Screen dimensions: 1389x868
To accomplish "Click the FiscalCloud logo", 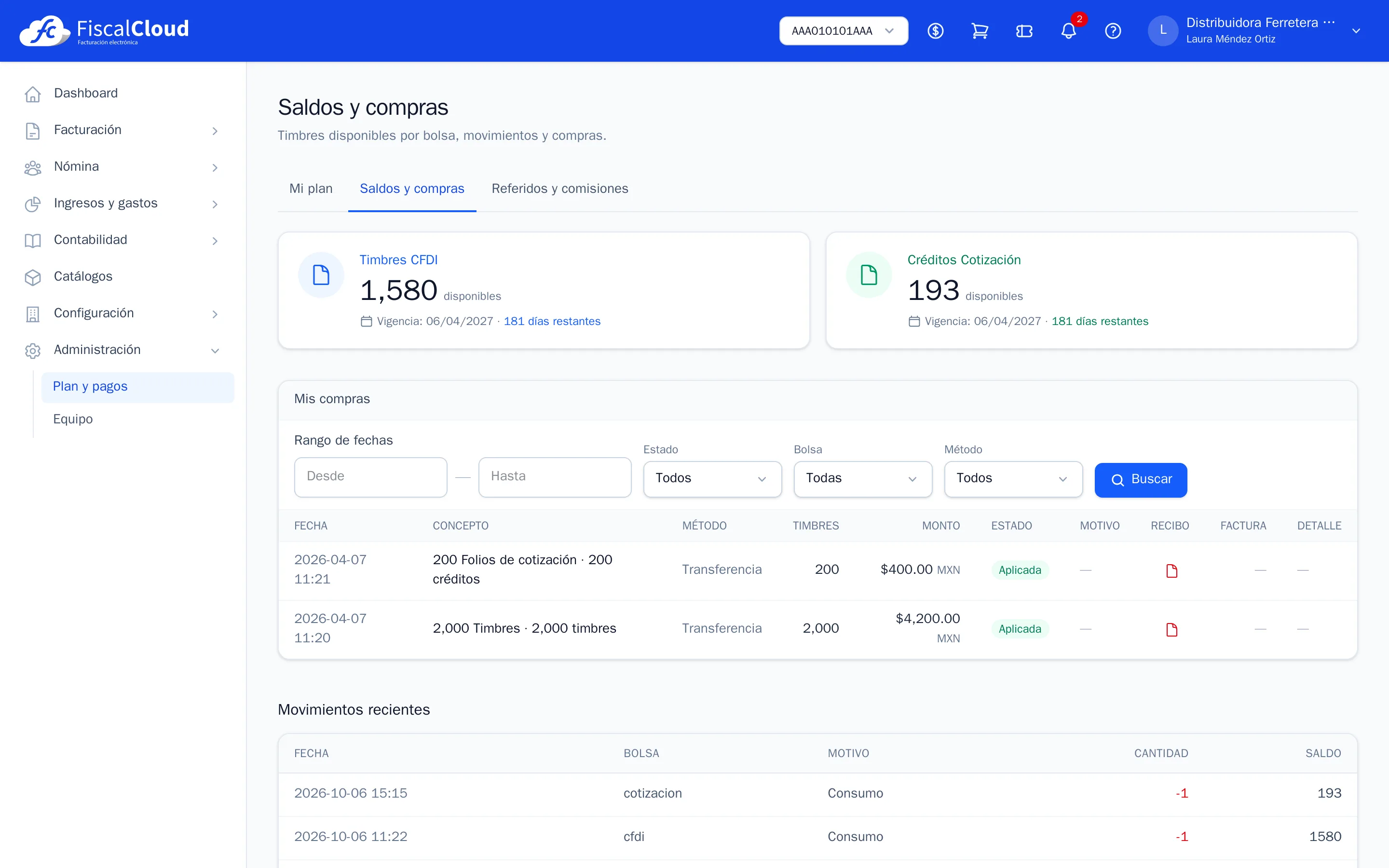I will coord(104,30).
